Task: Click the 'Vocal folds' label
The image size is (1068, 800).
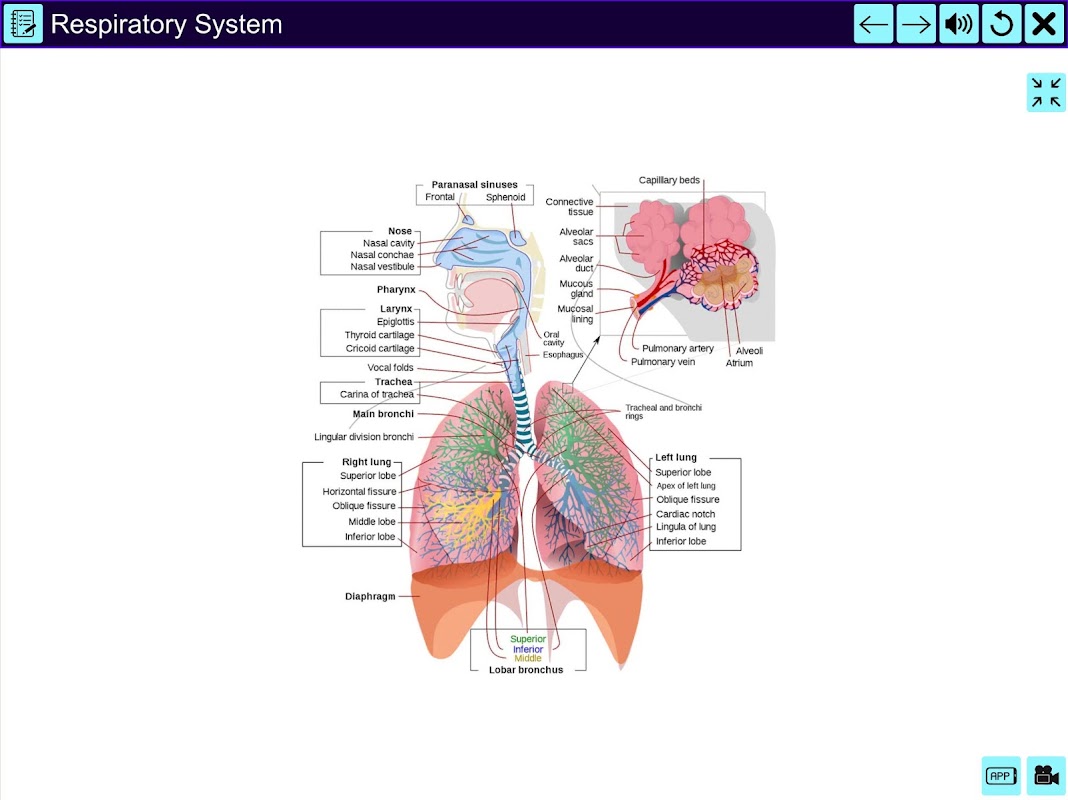Action: click(390, 367)
